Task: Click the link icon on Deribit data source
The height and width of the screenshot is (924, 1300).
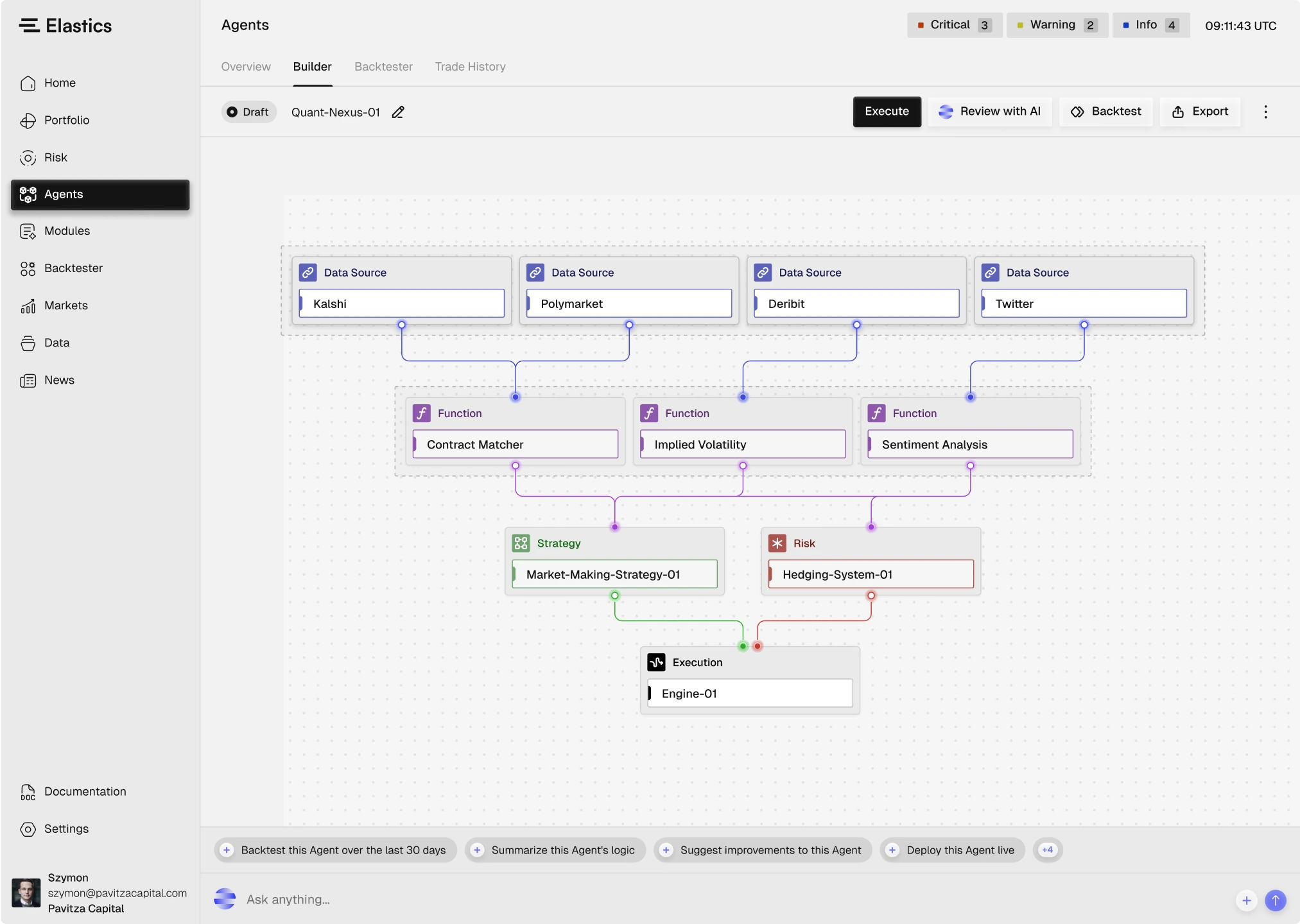Action: click(x=763, y=273)
